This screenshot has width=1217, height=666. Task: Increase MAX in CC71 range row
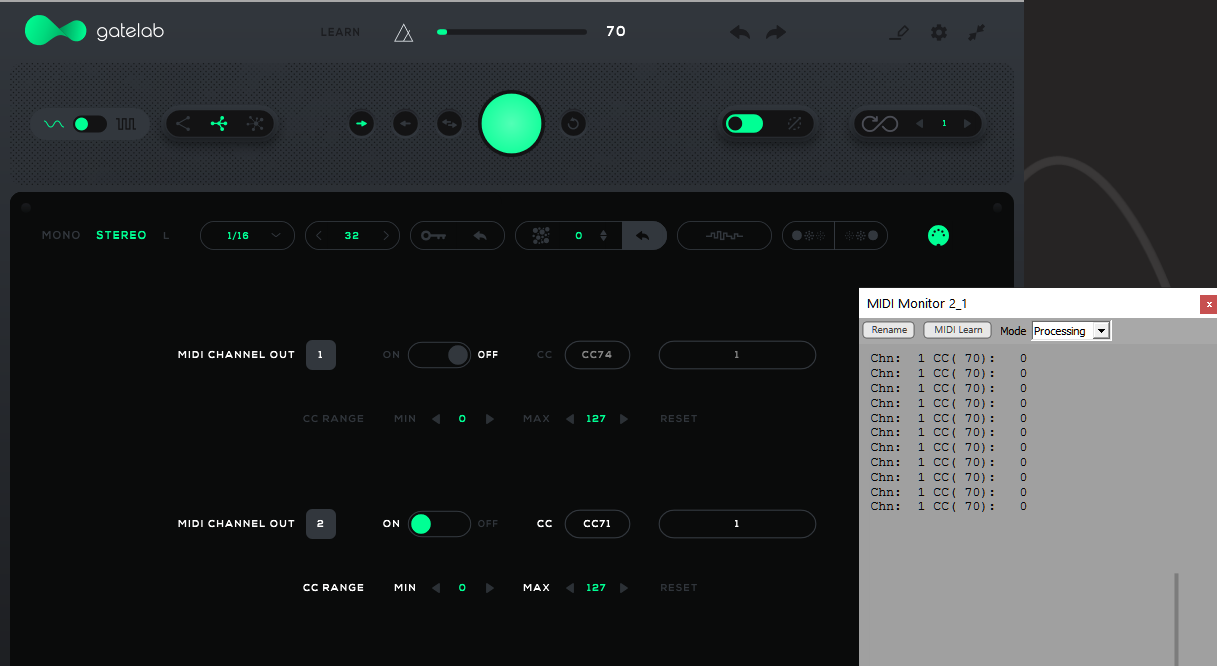[x=624, y=588]
